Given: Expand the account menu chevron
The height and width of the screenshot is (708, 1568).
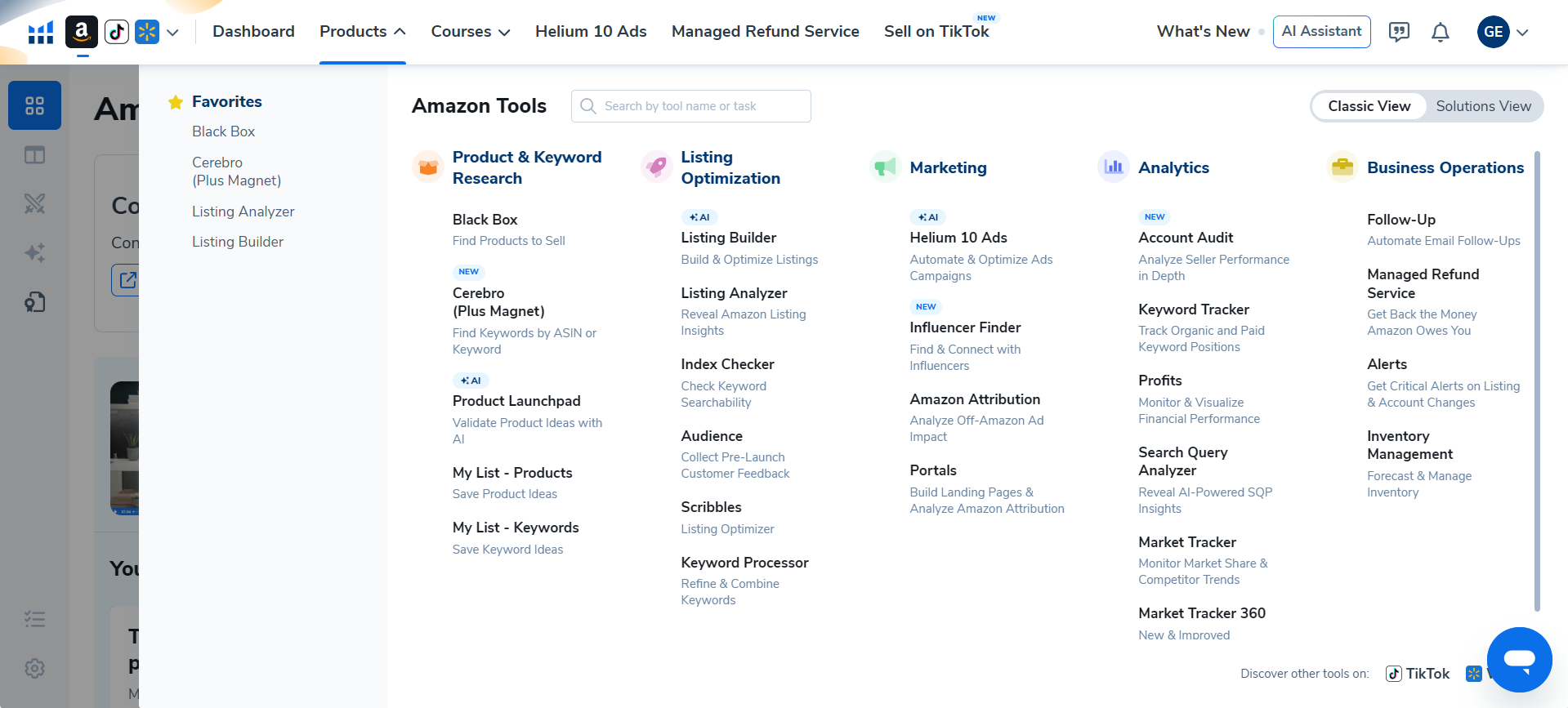Looking at the screenshot, I should 1522,33.
